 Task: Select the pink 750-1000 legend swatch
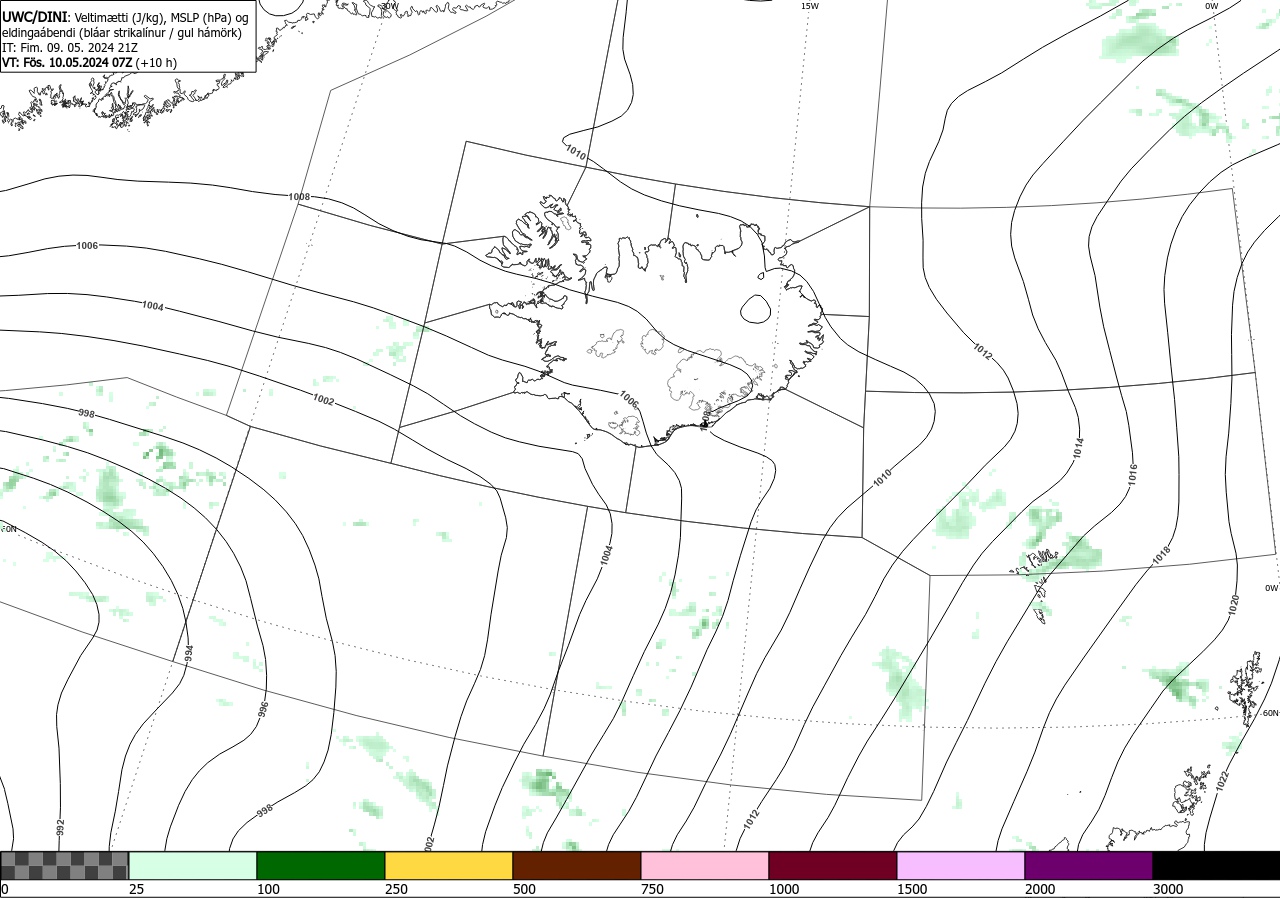point(705,865)
